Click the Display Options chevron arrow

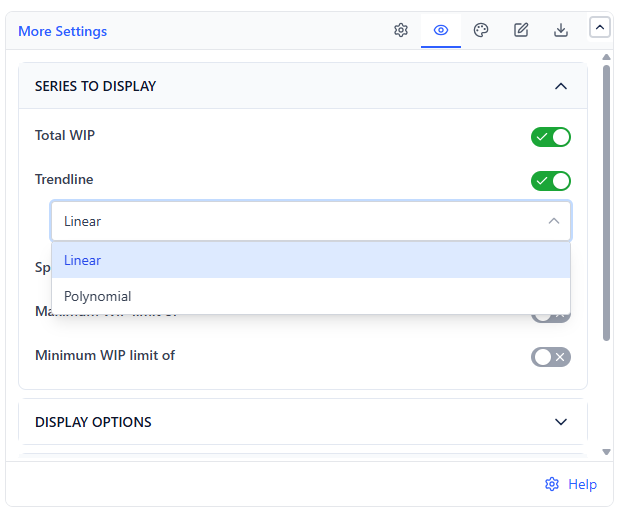click(561, 422)
